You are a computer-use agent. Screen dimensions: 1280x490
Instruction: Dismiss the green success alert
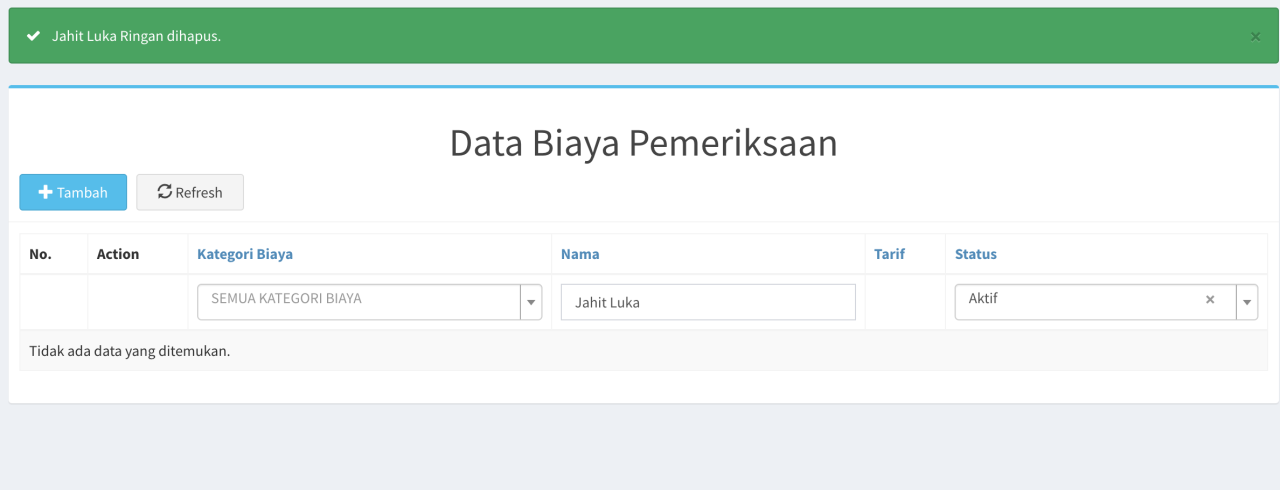pos(1255,36)
